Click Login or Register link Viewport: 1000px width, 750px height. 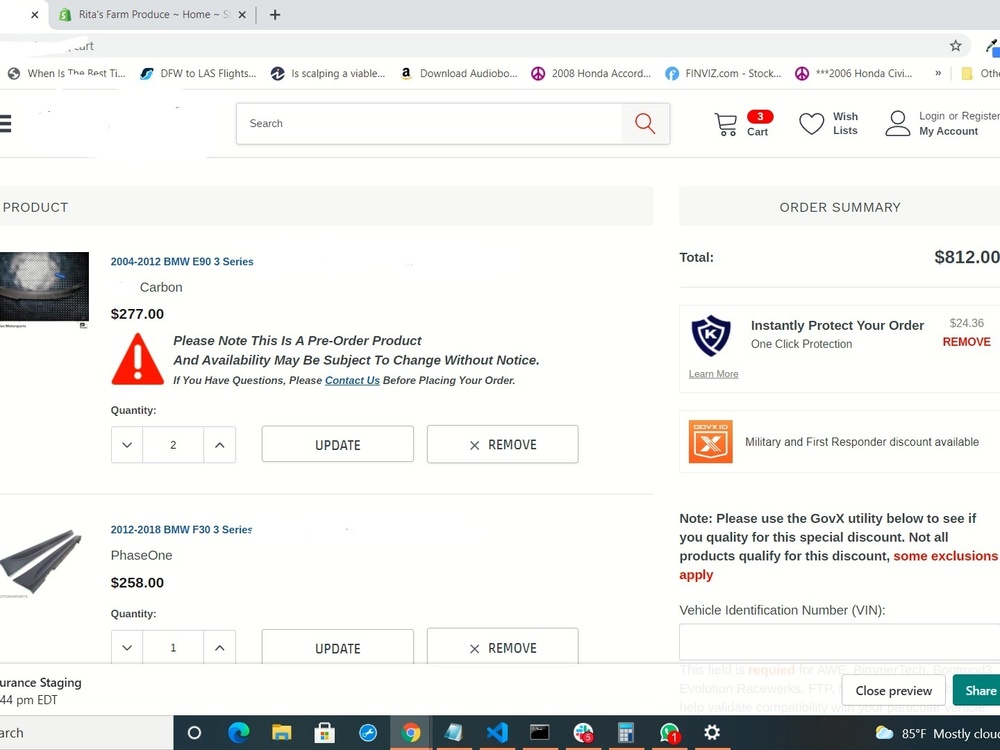tap(959, 115)
